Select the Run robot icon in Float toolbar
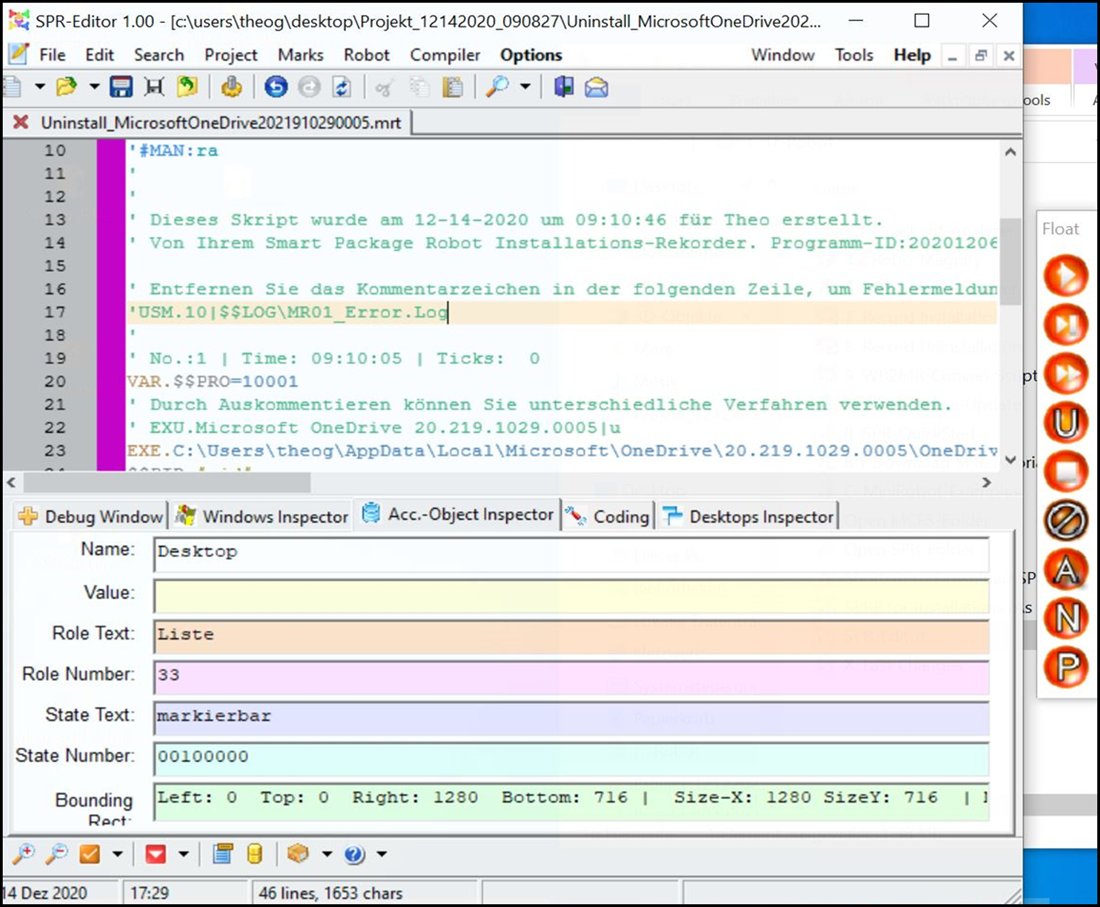This screenshot has height=907, width=1100. click(1065, 275)
